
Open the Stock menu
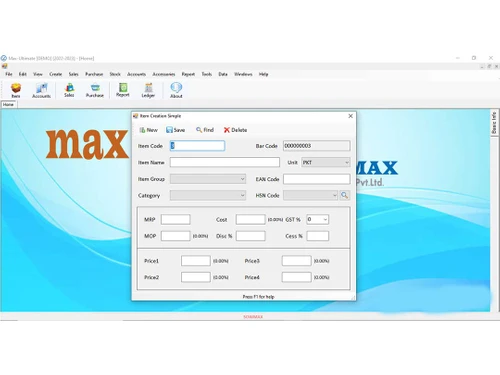(x=115, y=74)
